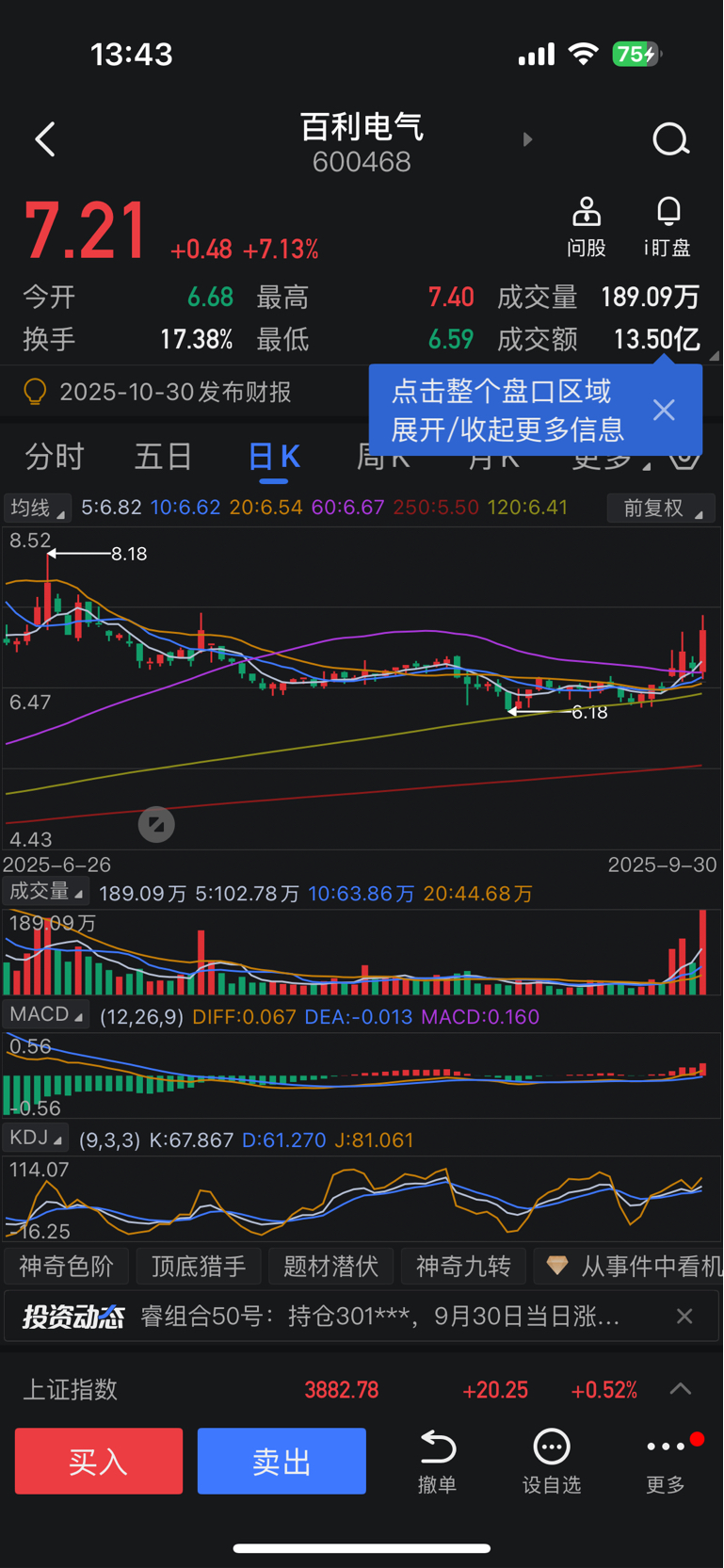Tap the +7.13% change value
Image resolution: width=724 pixels, height=1568 pixels.
coord(281,250)
